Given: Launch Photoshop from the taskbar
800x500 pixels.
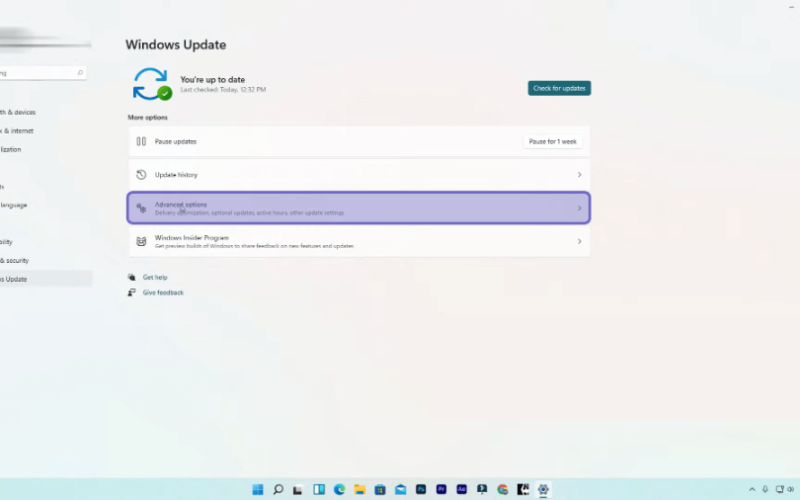Looking at the screenshot, I should 421,489.
